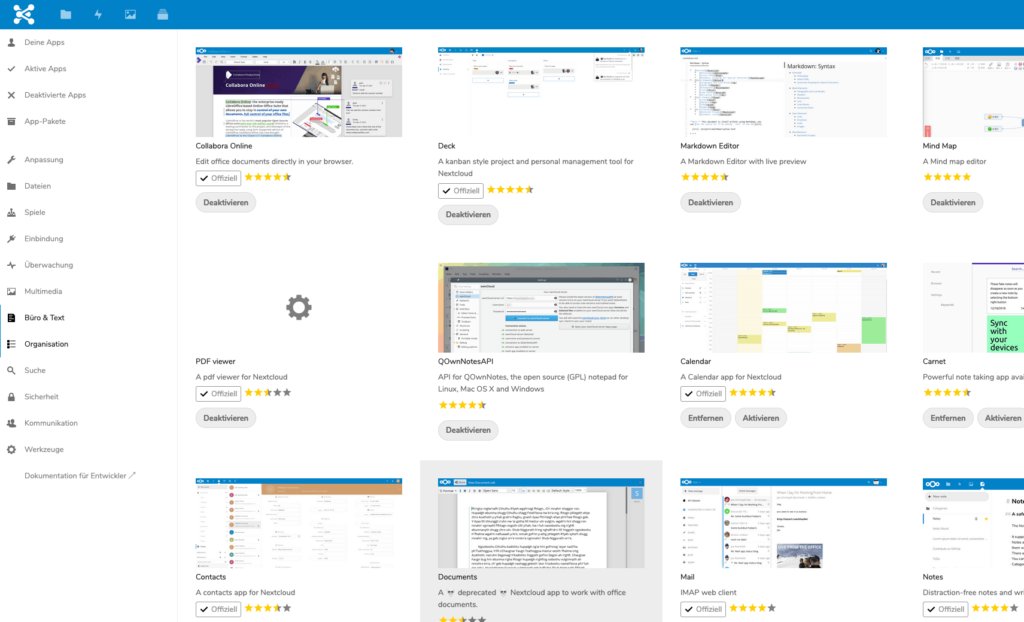The height and width of the screenshot is (622, 1024).
Task: Open the Activity lightning bolt icon
Action: pos(98,14)
